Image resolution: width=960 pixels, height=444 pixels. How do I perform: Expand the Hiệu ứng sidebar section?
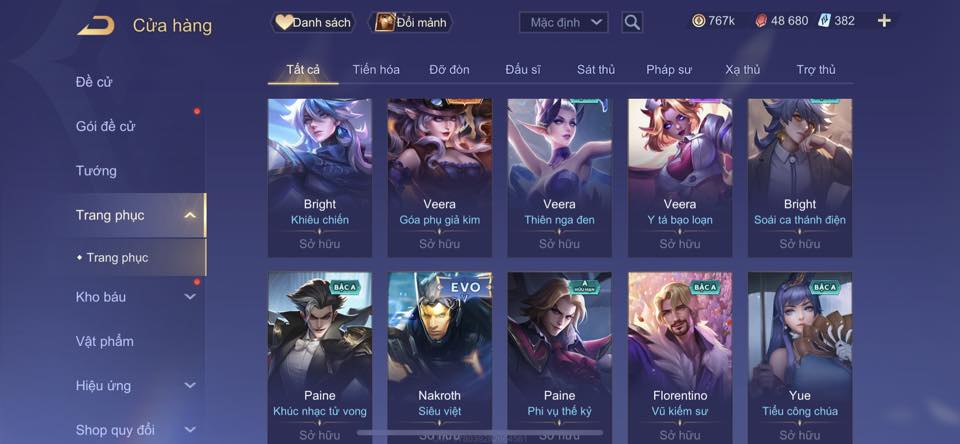(190, 385)
